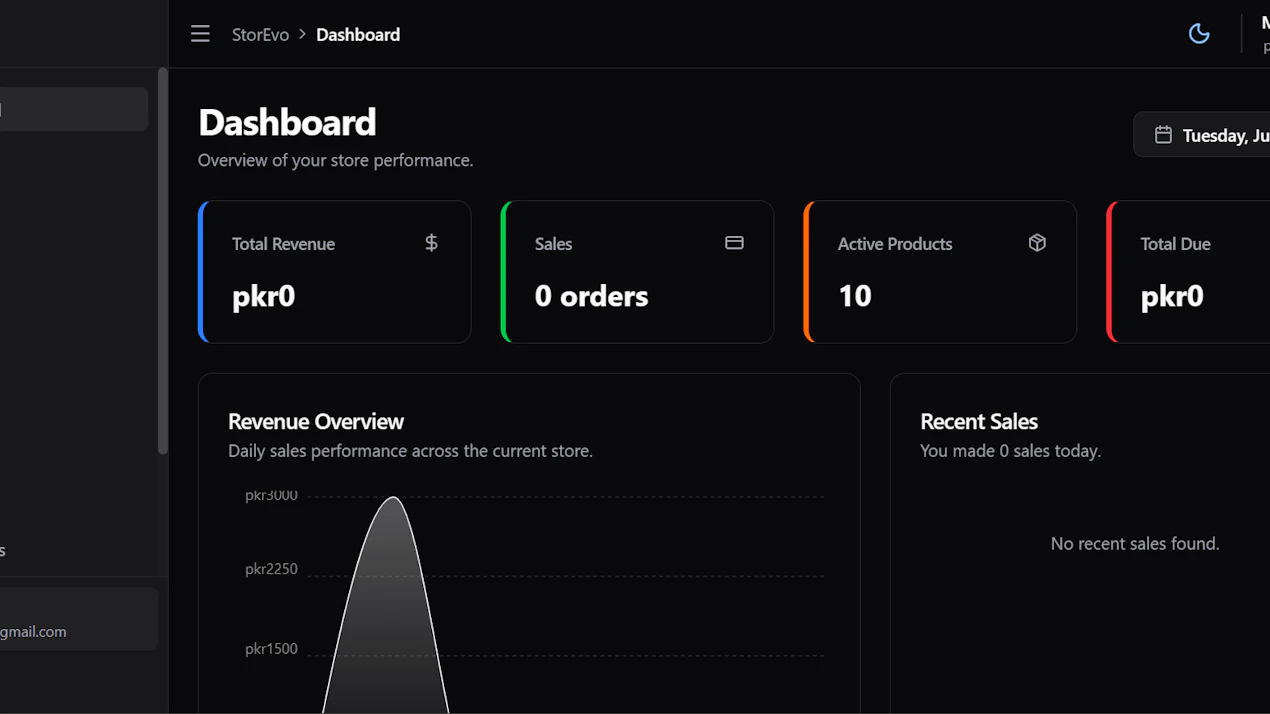Click the Recent Sales heading
The image size is (1270, 714).
[979, 421]
